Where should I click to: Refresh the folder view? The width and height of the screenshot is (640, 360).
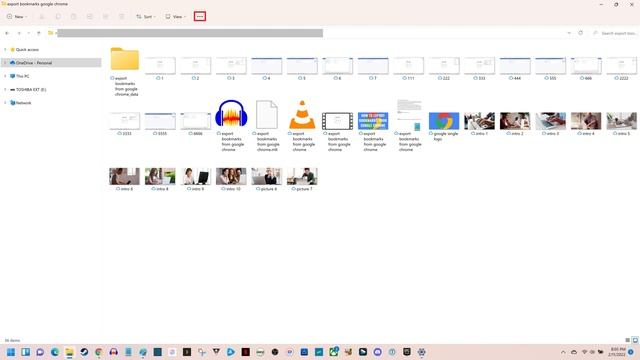pos(580,33)
